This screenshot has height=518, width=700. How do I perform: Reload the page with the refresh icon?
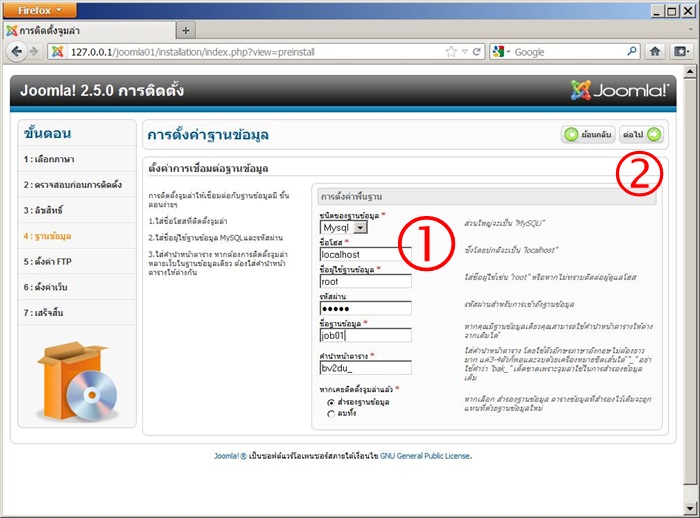[476, 52]
